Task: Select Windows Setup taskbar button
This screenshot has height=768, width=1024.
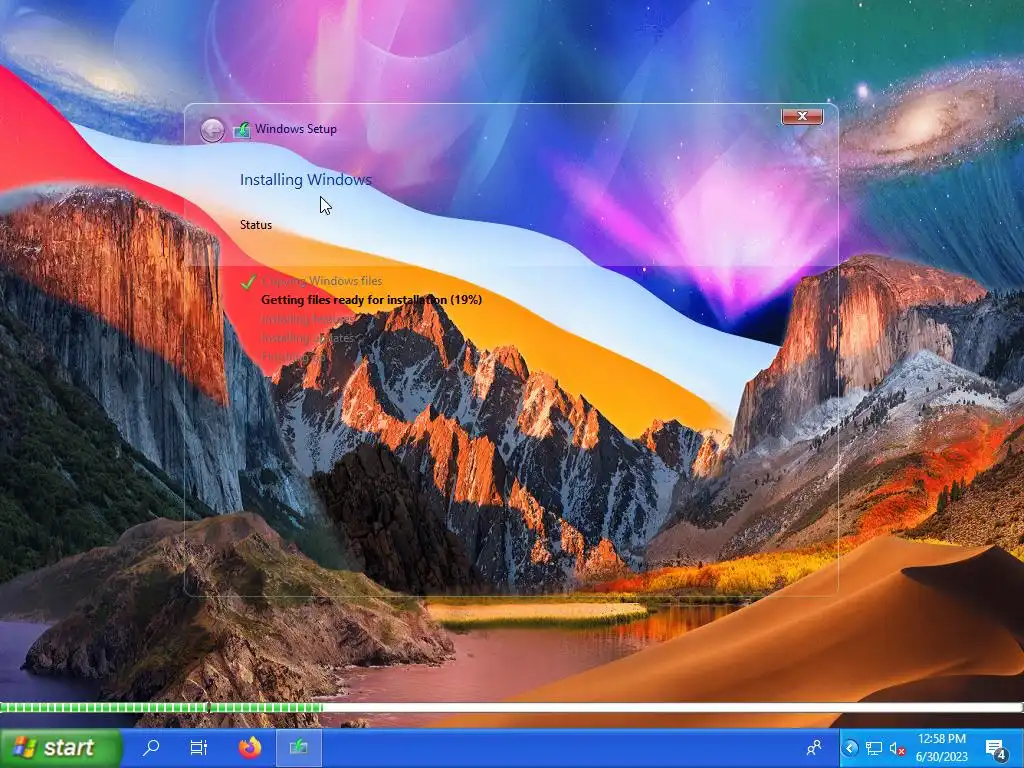Action: (x=299, y=747)
